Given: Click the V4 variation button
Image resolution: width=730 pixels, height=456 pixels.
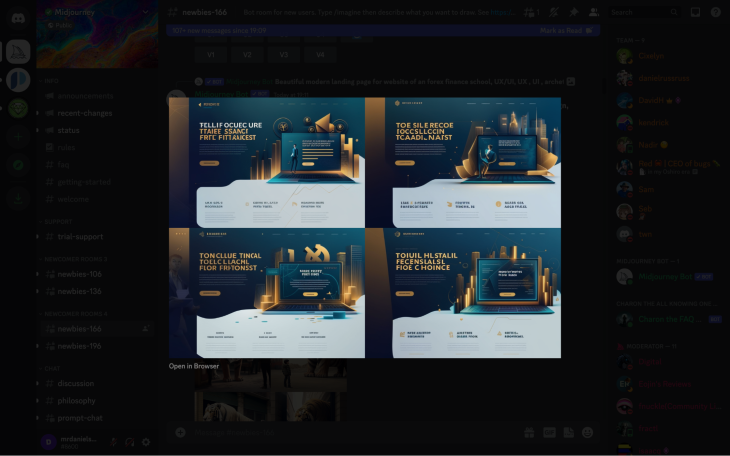Looking at the screenshot, I should (320, 54).
